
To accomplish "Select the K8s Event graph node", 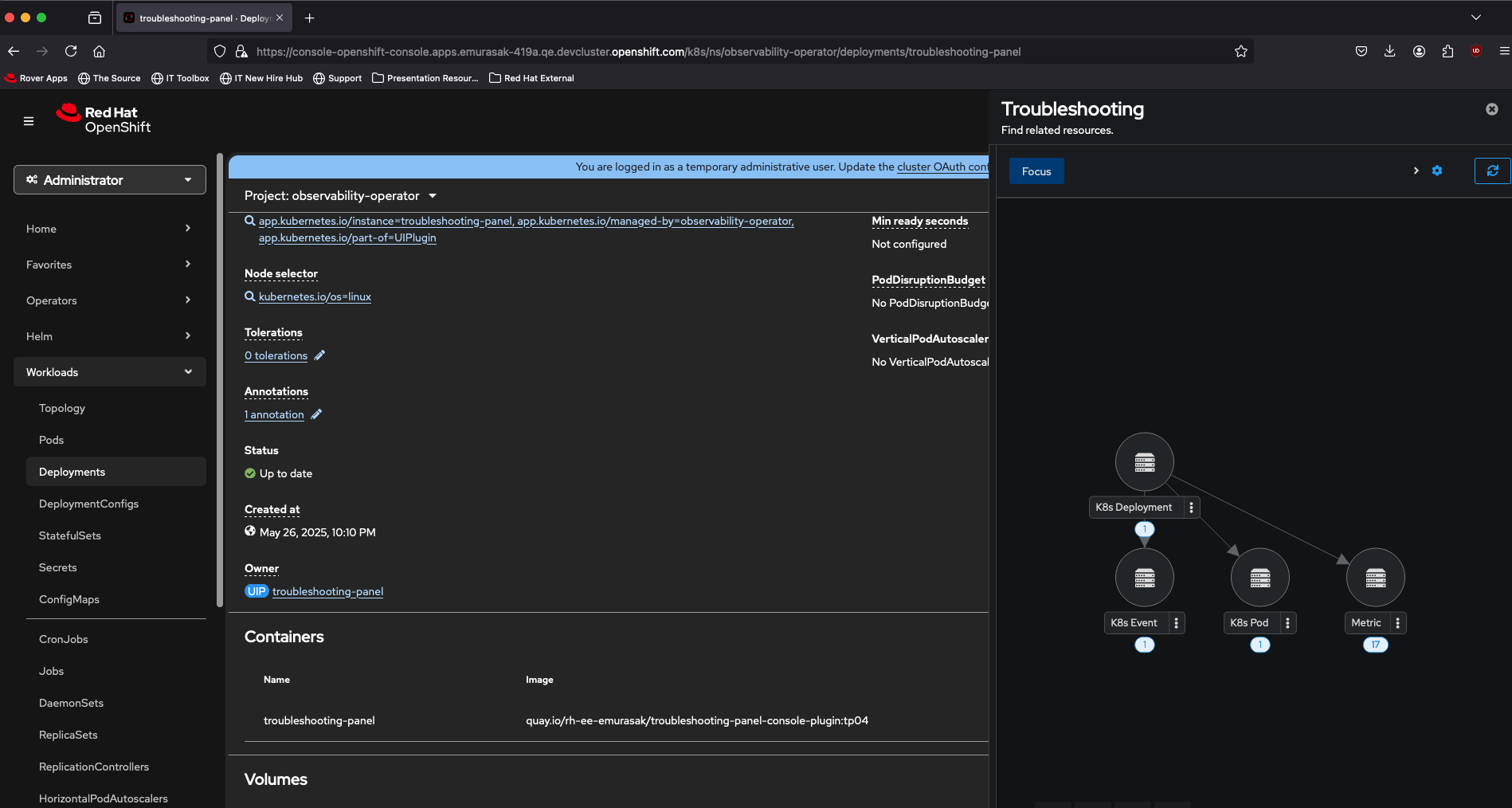I will pyautogui.click(x=1145, y=578).
